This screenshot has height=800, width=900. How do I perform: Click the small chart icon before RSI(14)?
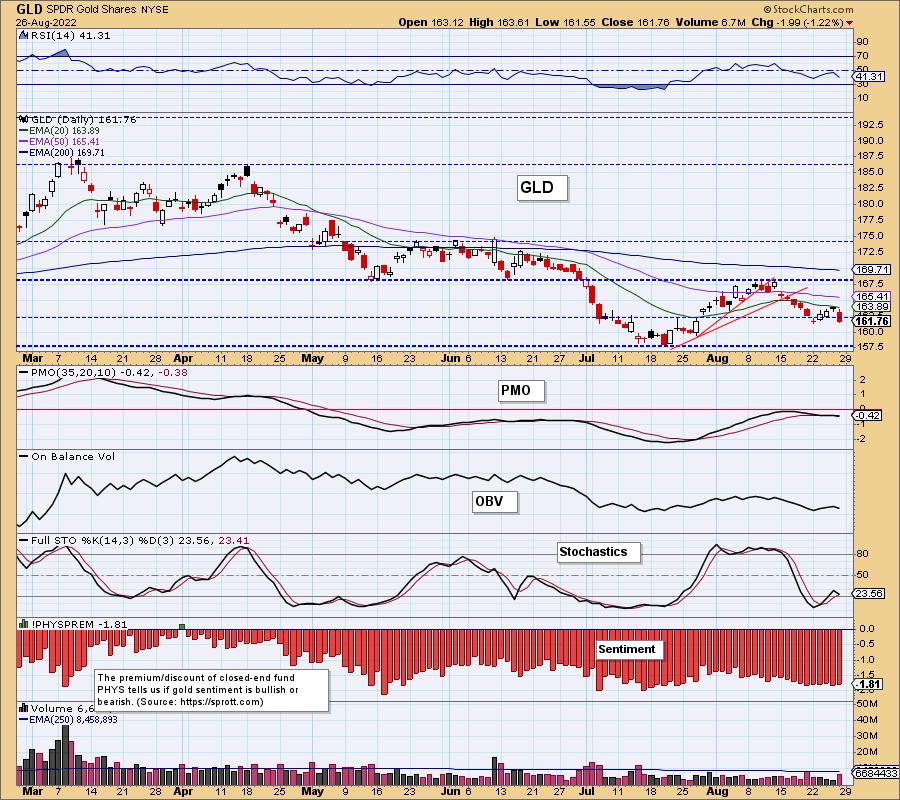pyautogui.click(x=23, y=35)
